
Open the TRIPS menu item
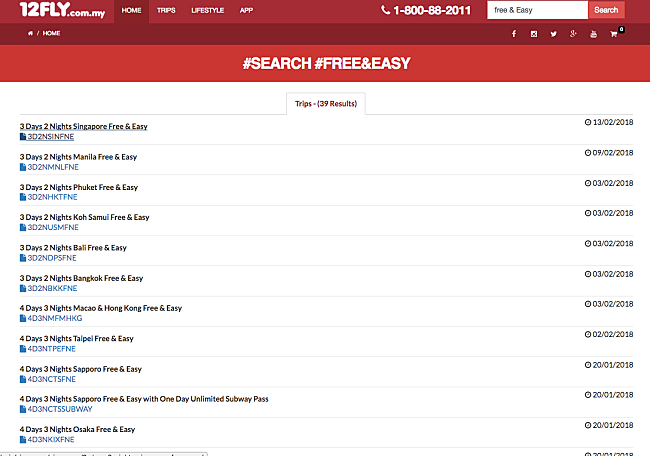click(166, 10)
